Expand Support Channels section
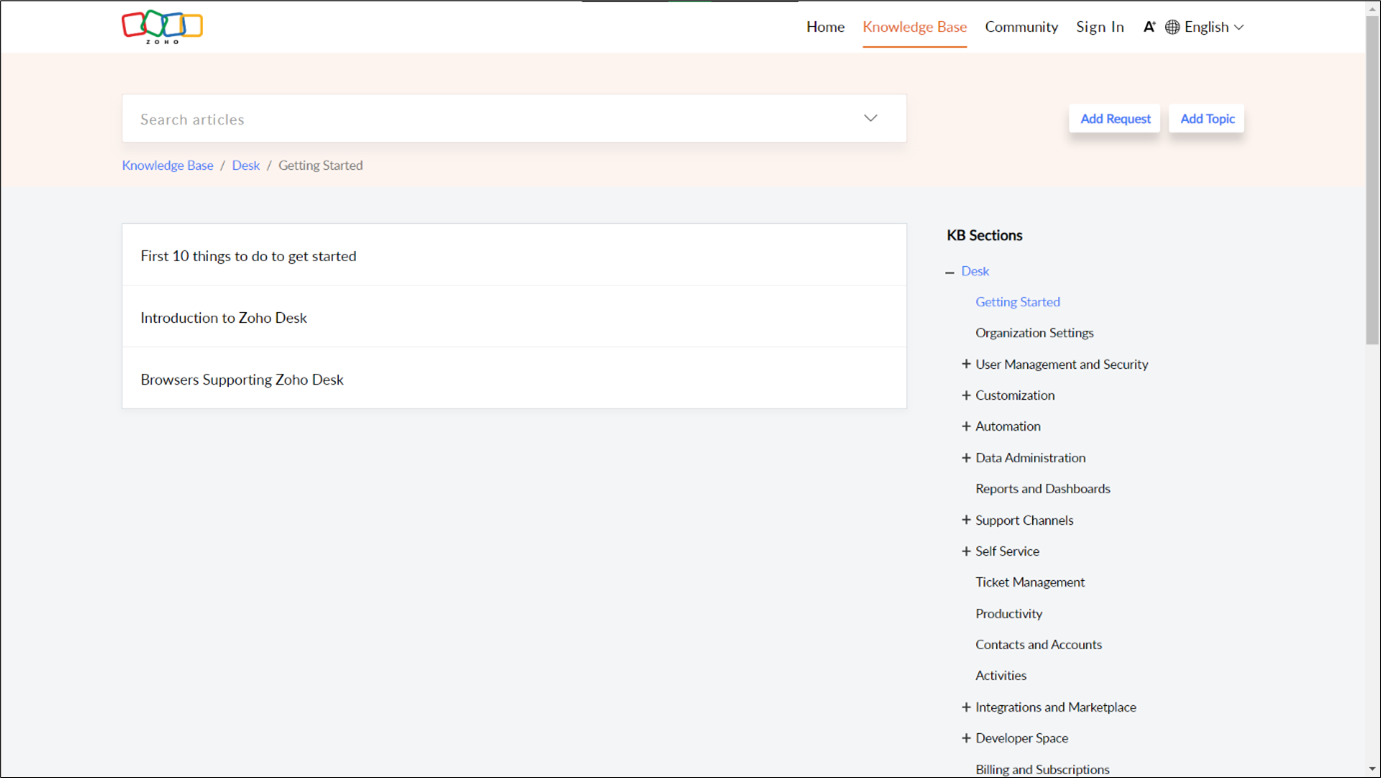1381x778 pixels. [x=966, y=520]
